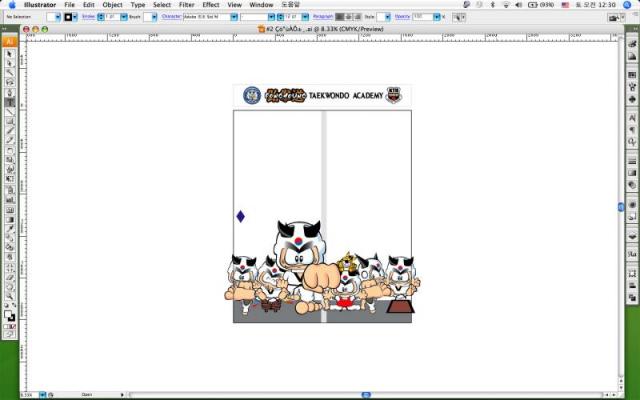Open the font style dropdown
Image resolution: width=640 pixels, height=400 pixels.
pos(271,17)
